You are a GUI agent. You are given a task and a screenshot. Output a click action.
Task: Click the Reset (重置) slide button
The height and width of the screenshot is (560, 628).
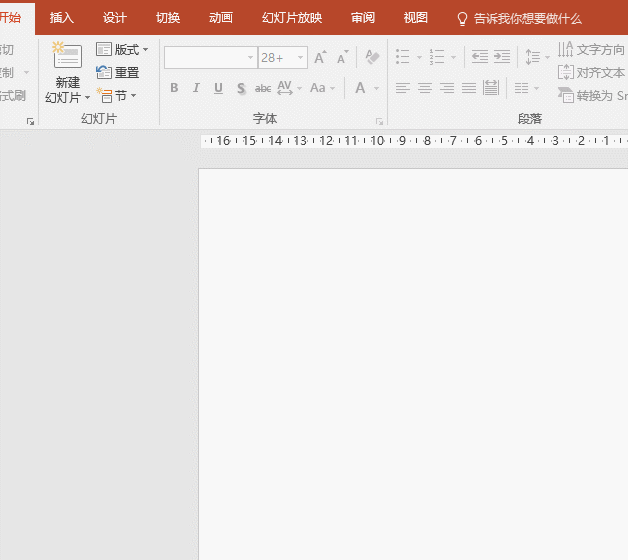tap(118, 72)
